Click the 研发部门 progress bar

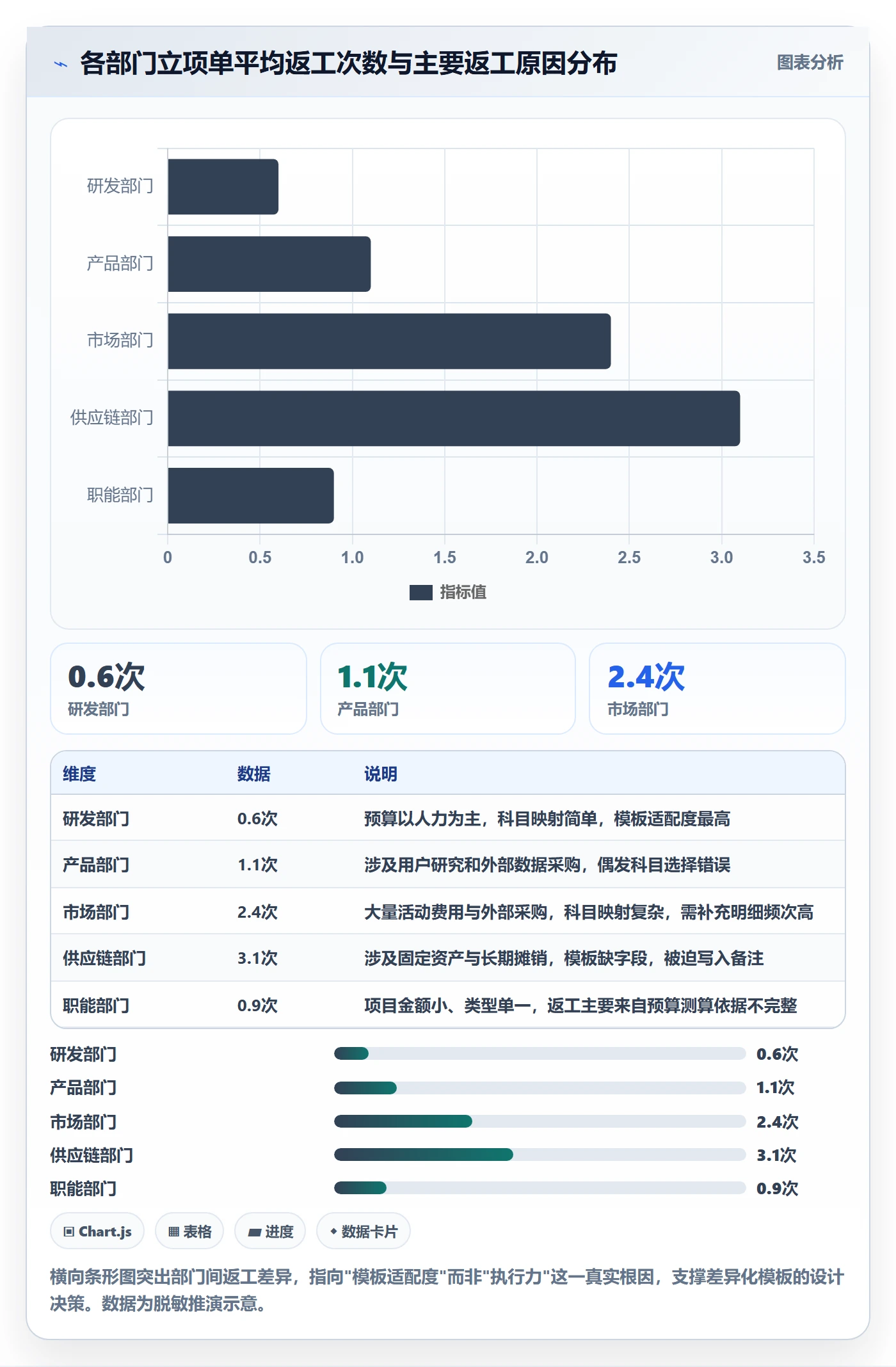pyautogui.click(x=540, y=1053)
